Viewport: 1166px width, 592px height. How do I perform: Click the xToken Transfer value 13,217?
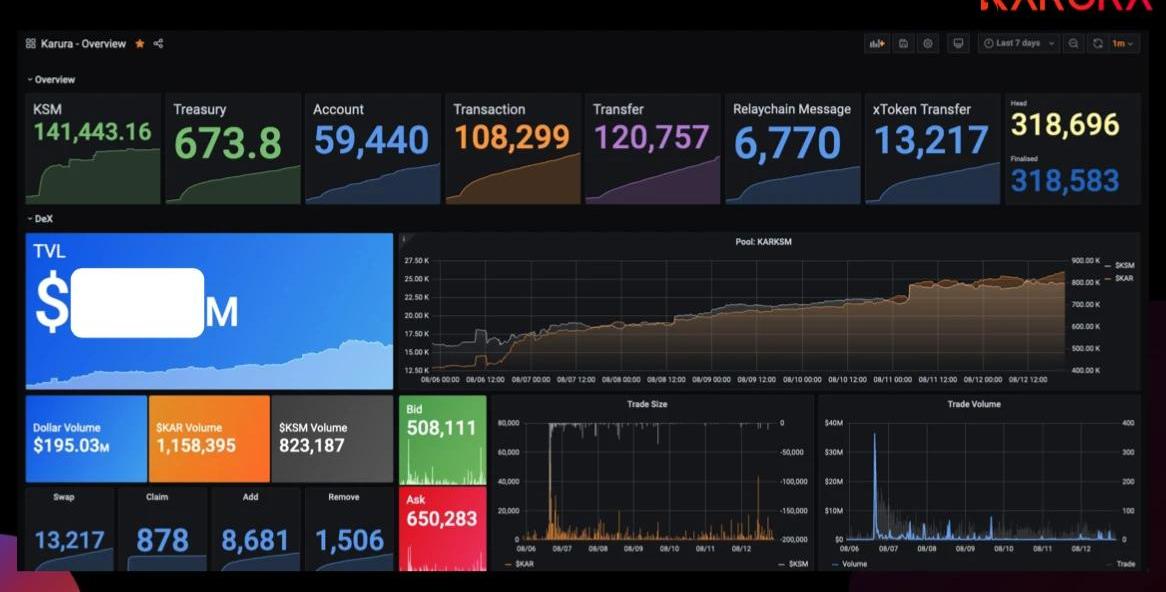tap(930, 141)
